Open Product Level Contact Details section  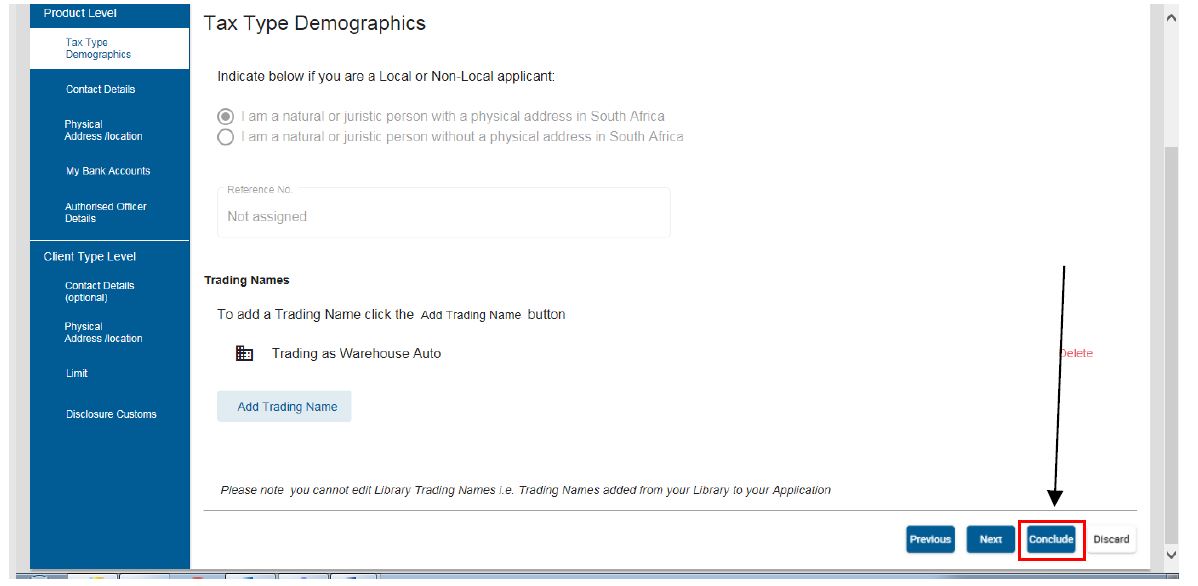click(x=100, y=89)
